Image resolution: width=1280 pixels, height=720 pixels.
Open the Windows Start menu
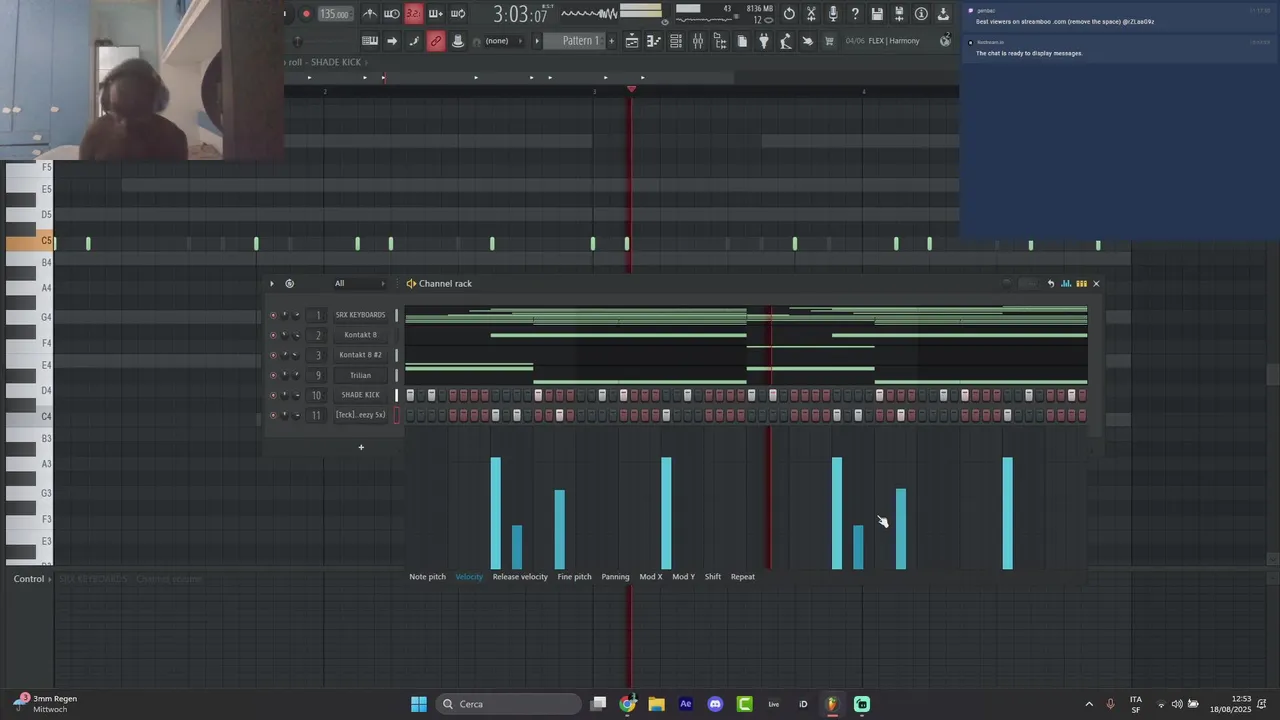[x=419, y=704]
